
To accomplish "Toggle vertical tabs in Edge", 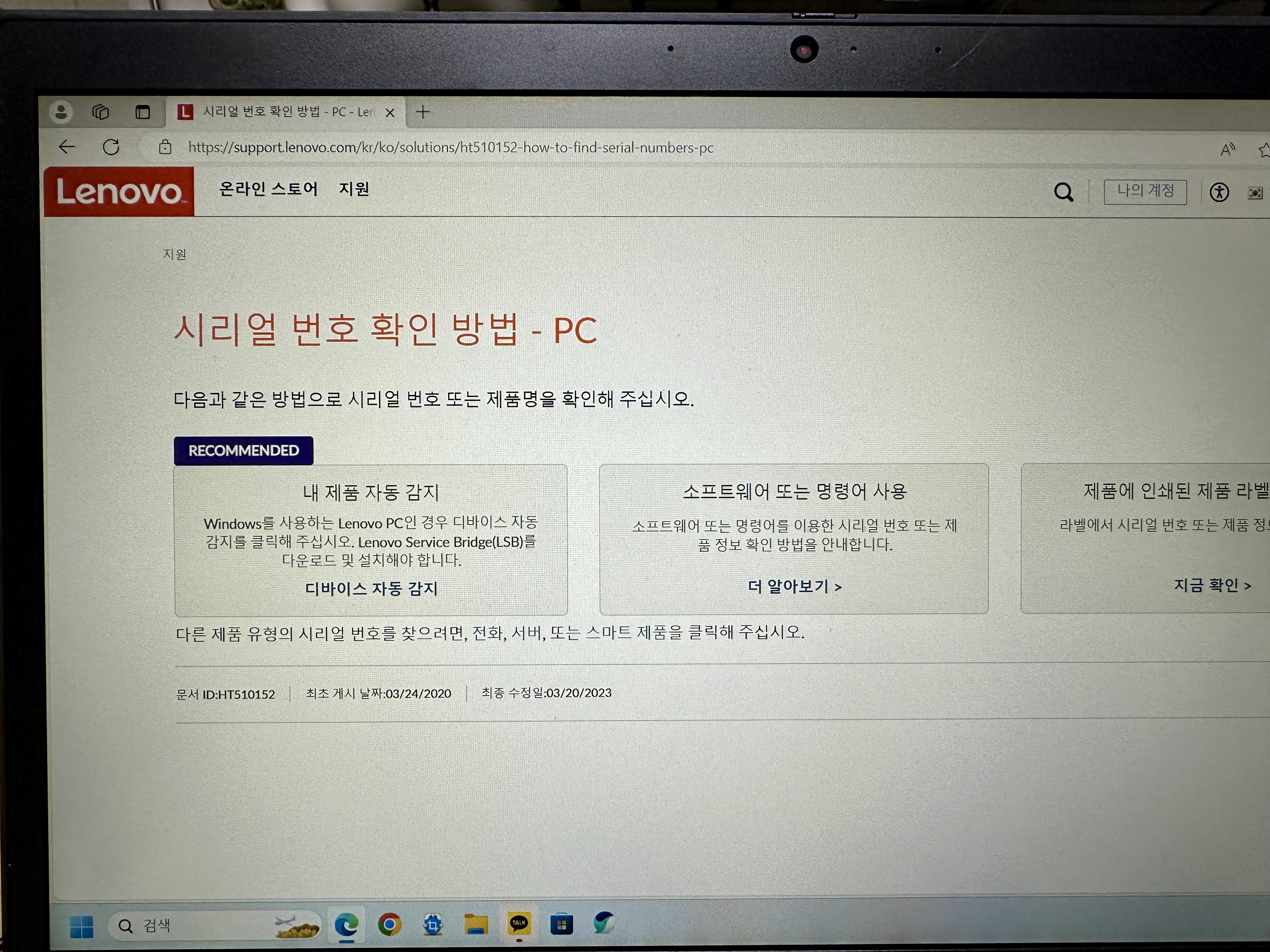I will click(142, 112).
